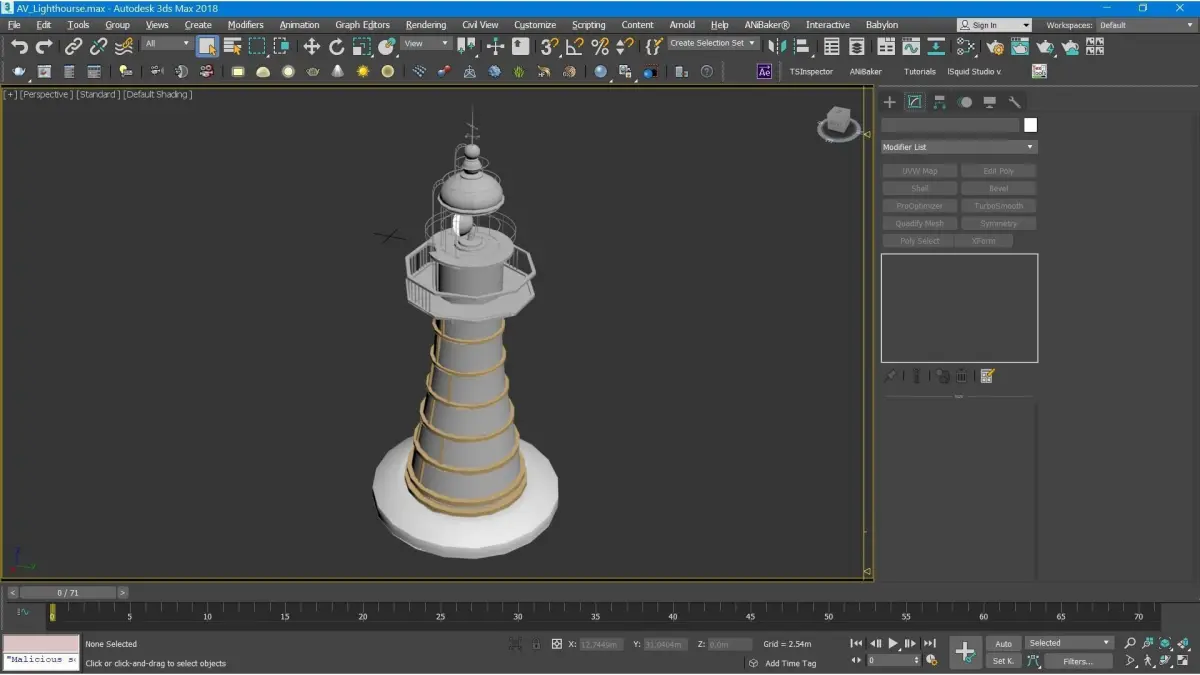The height and width of the screenshot is (675, 1200).
Task: Switch to the Utilities wrench tab
Action: 1014,102
